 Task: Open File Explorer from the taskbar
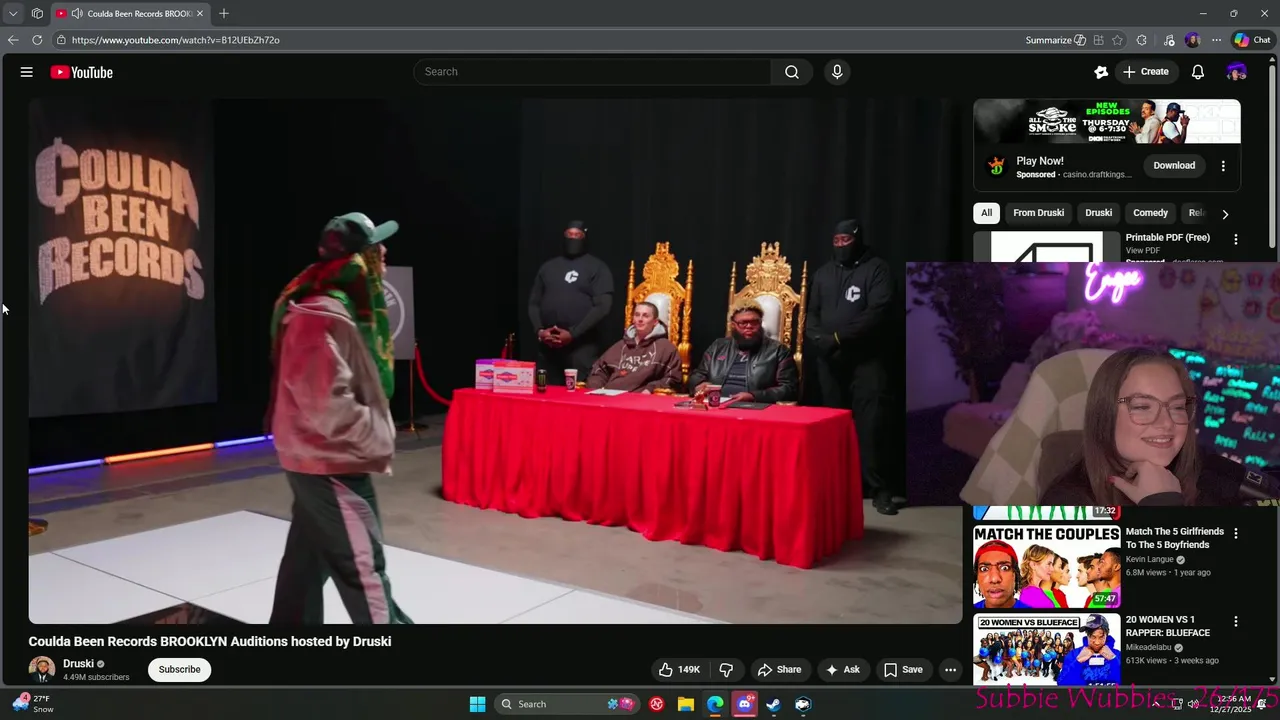click(686, 704)
